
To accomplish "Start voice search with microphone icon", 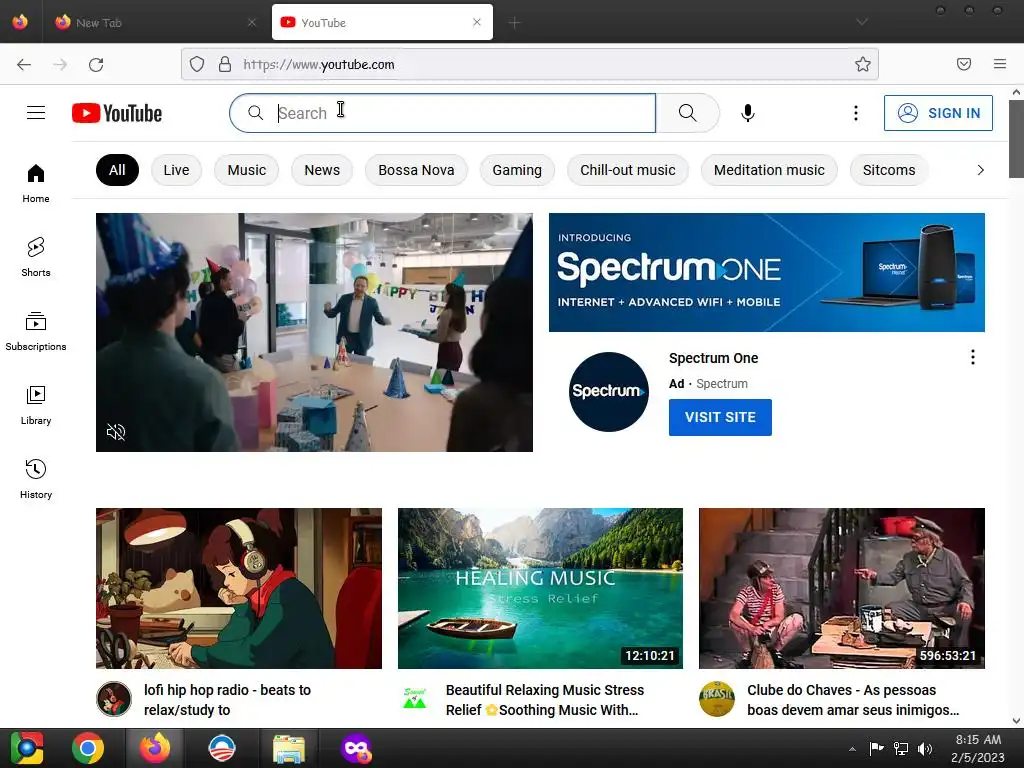I will [748, 113].
